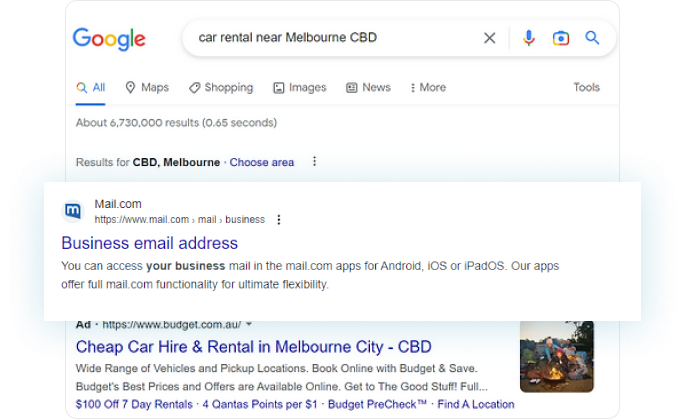Click the Mail.com favicon icon

tap(73, 211)
